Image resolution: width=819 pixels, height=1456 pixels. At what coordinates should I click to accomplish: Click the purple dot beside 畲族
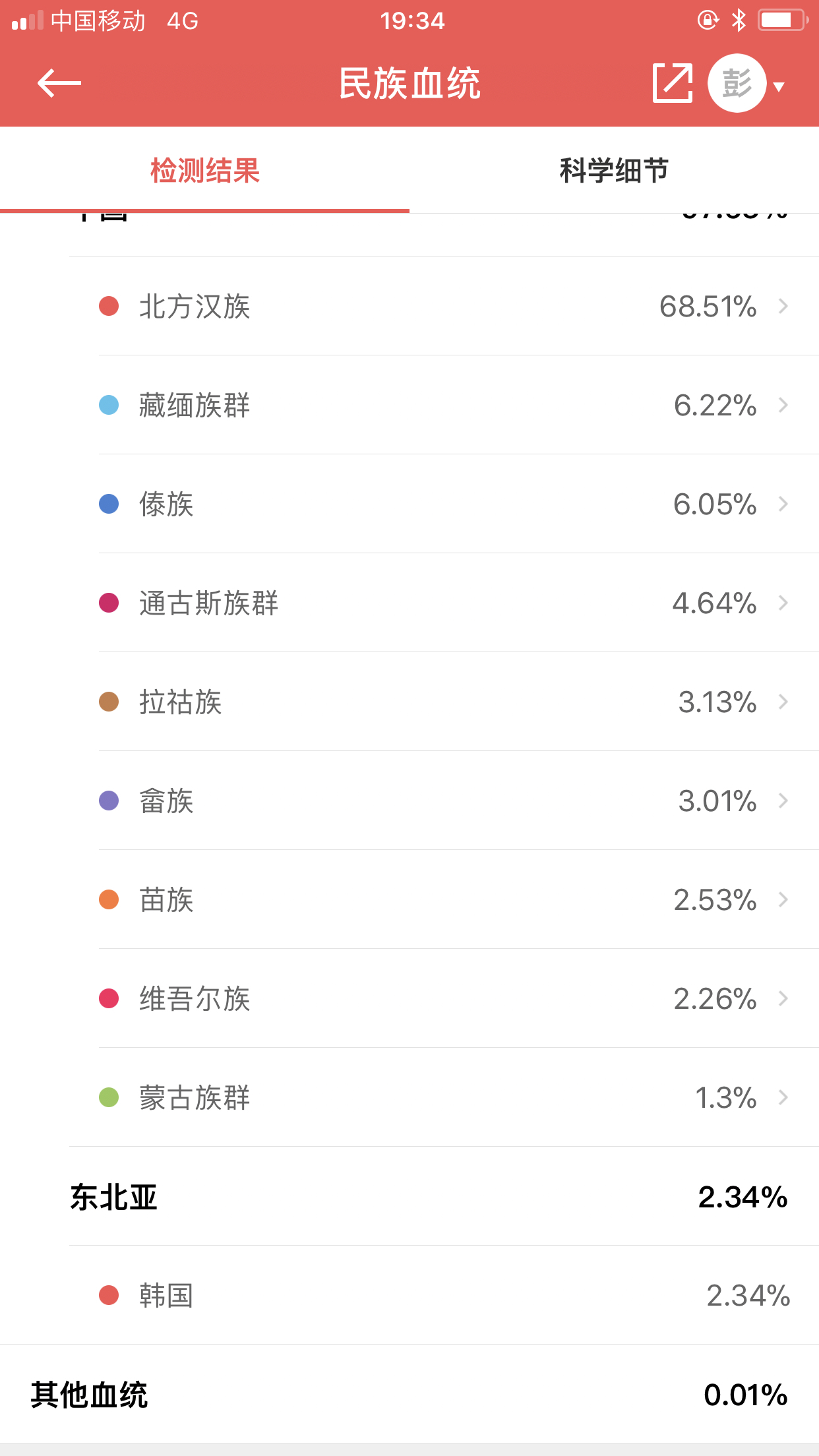point(109,801)
